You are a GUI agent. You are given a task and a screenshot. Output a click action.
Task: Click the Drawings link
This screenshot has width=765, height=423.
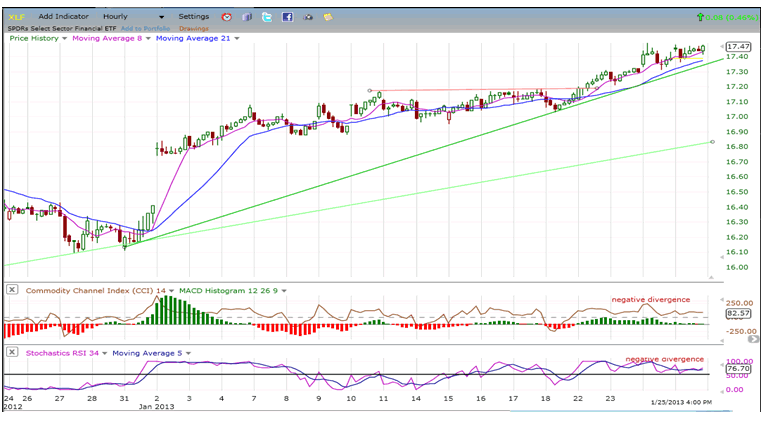pos(193,28)
